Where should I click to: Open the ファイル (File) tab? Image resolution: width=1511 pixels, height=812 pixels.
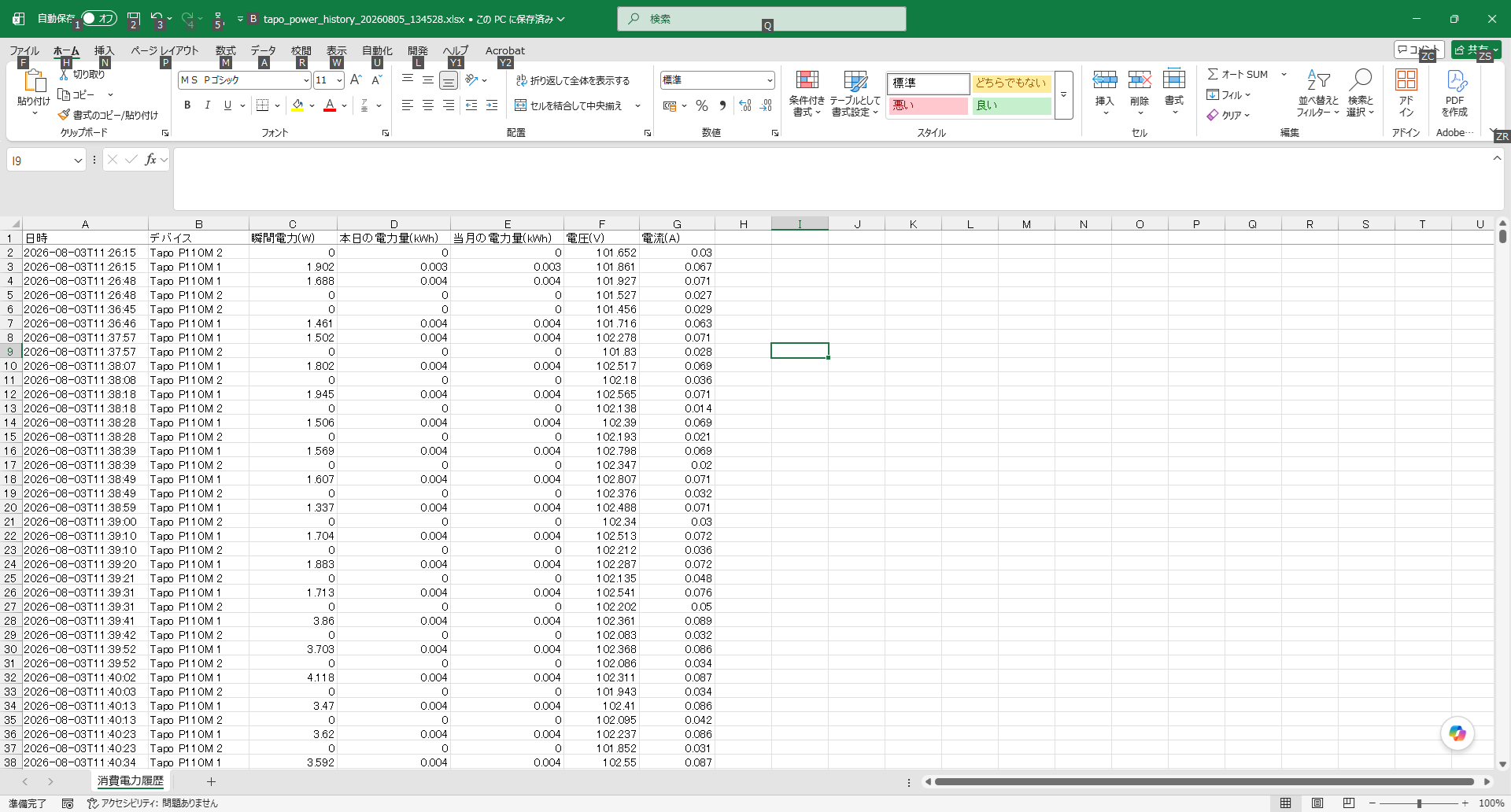24,50
